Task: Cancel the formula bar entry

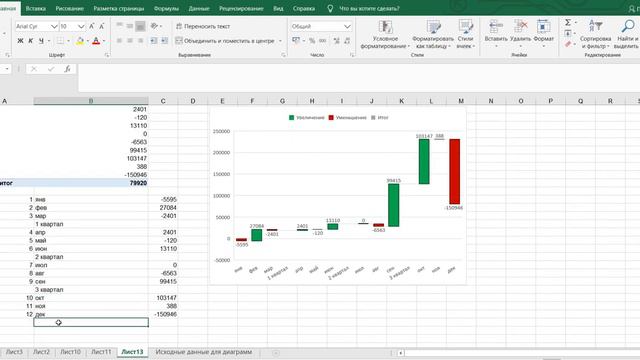Action: 34,69
